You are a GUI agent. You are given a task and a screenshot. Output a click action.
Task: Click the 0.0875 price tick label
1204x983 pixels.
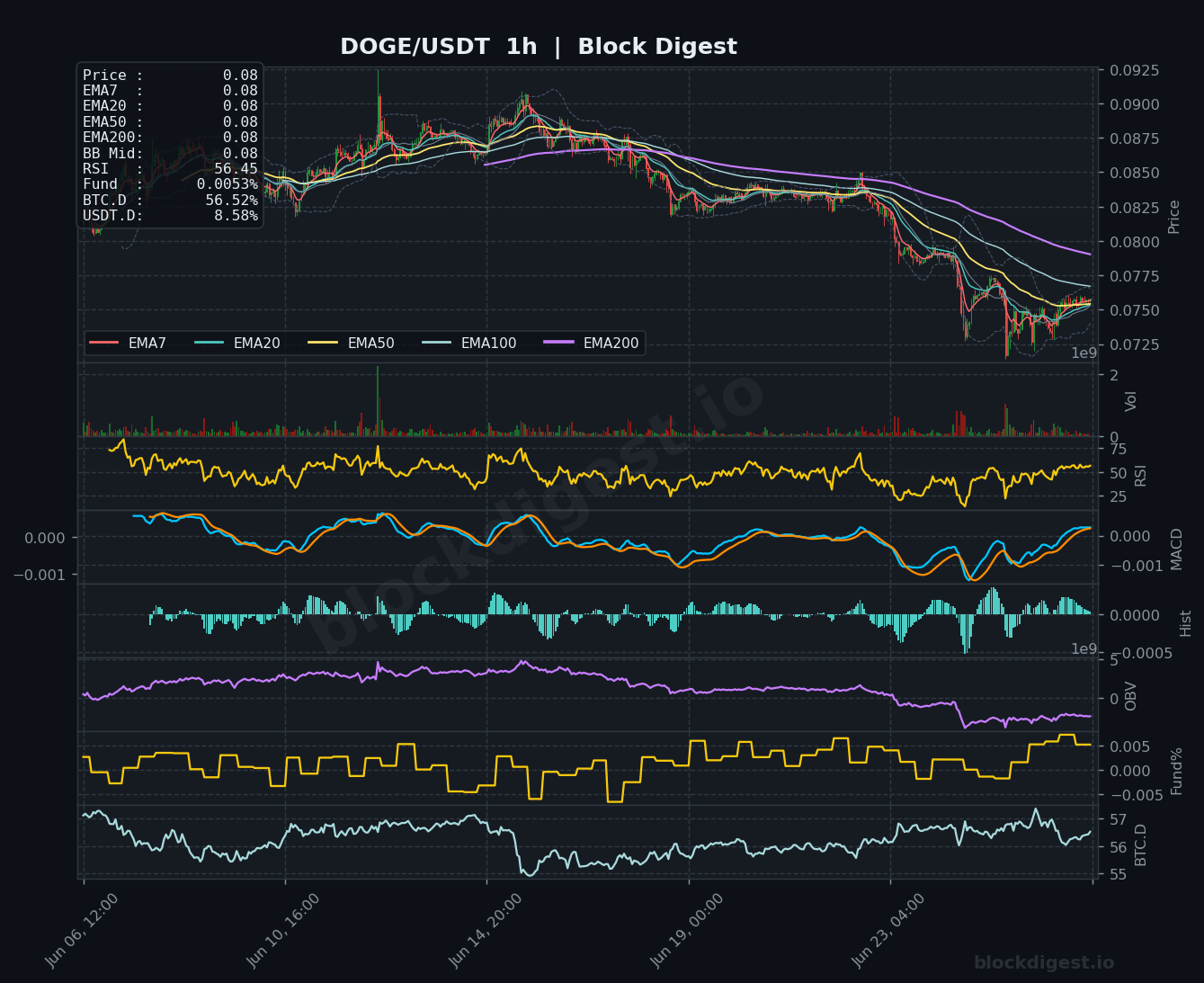pyautogui.click(x=1134, y=139)
